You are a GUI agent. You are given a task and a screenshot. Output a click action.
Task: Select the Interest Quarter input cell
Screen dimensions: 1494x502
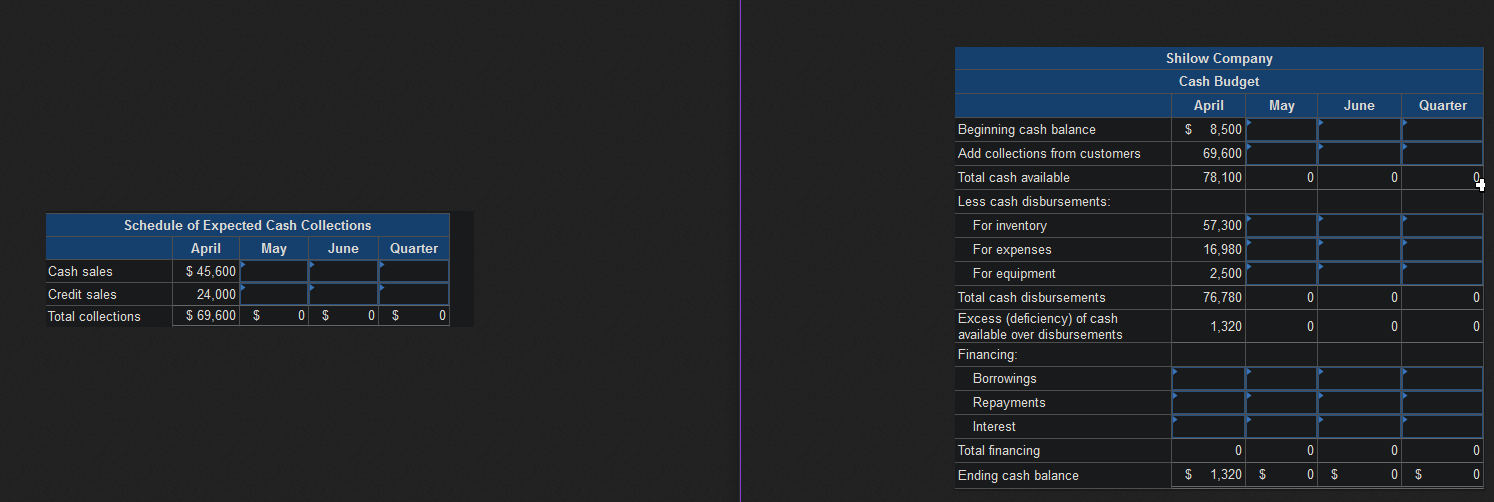[x=1442, y=426]
